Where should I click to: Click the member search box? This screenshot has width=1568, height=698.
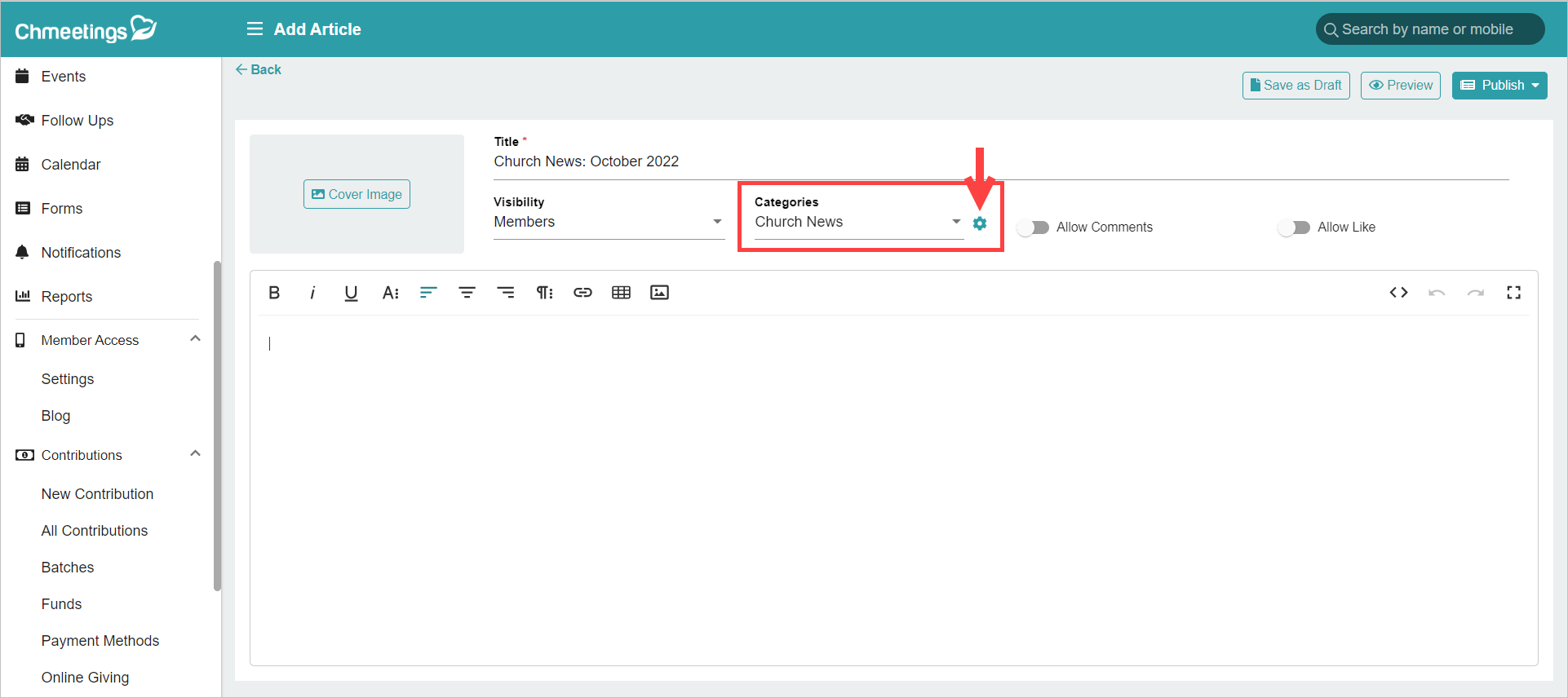click(1429, 29)
